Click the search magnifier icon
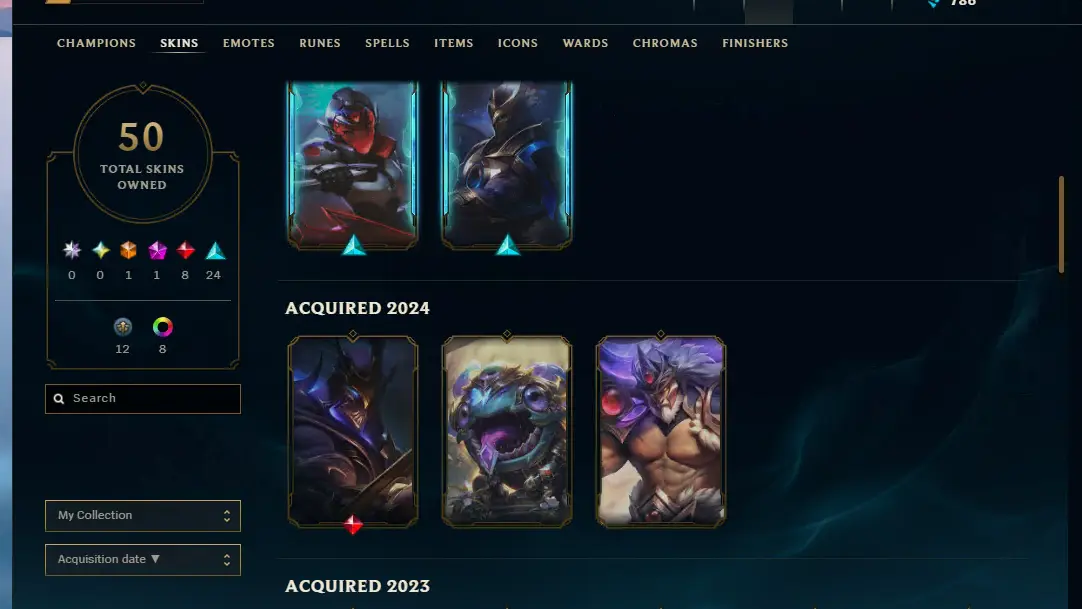This screenshot has width=1082, height=609. coord(59,399)
